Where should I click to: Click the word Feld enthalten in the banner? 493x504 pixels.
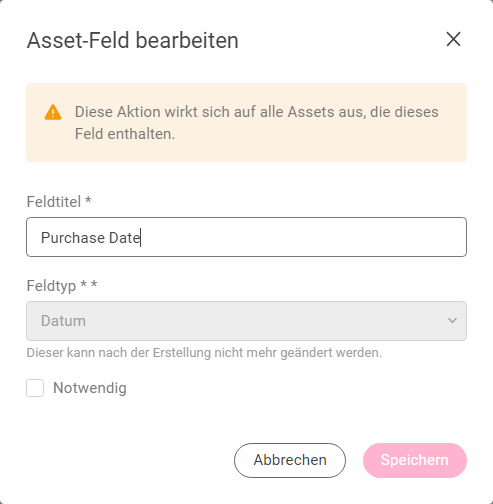[x=125, y=134]
